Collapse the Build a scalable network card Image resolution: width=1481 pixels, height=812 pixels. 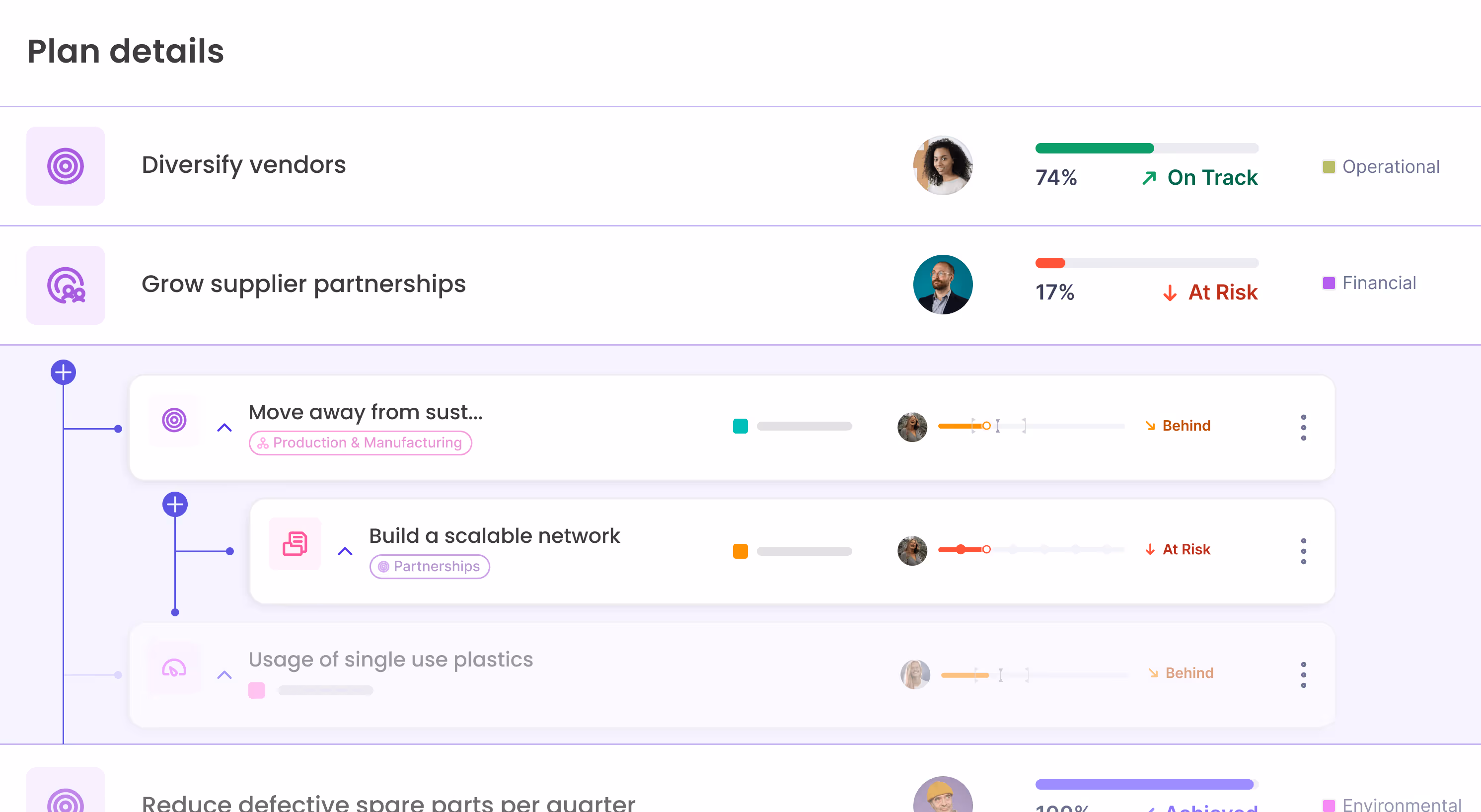point(345,551)
